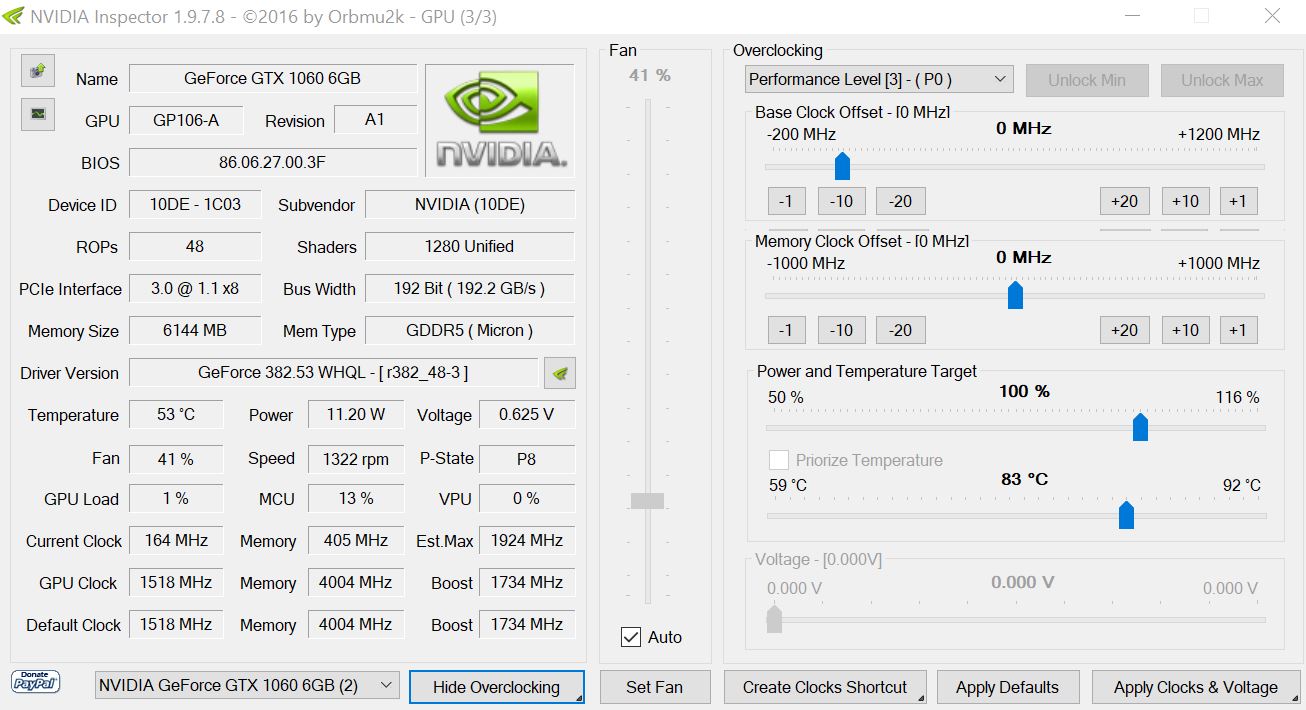This screenshot has width=1306, height=710.
Task: Click the NVIDIA Inspector title bar icon
Action: (13, 16)
